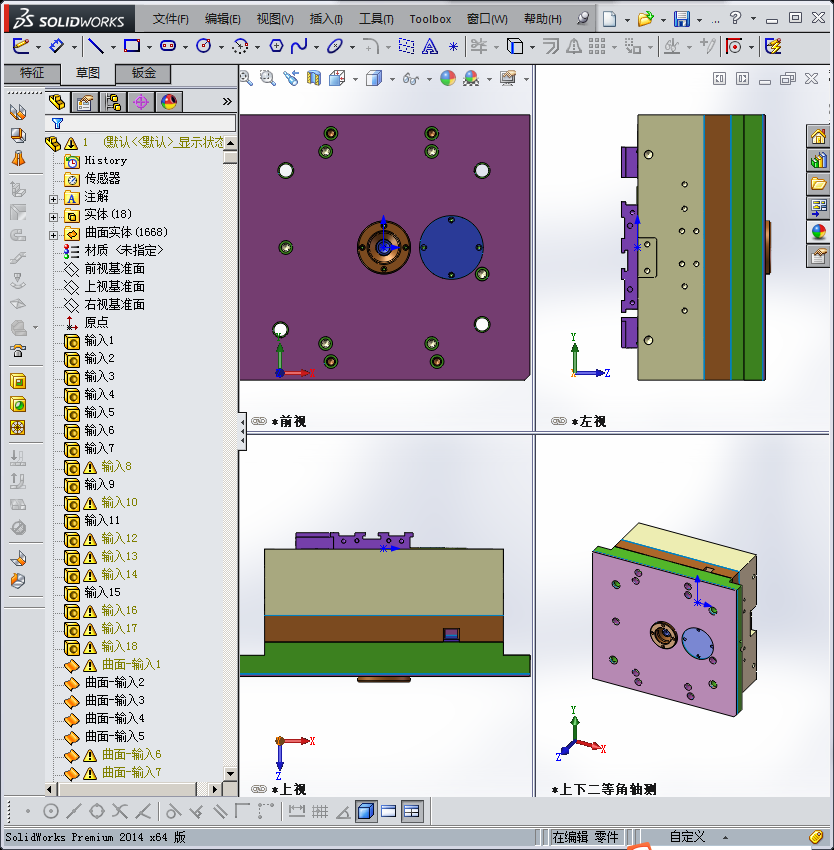Select the Circle sketch tool
The width and height of the screenshot is (834, 850).
(204, 46)
